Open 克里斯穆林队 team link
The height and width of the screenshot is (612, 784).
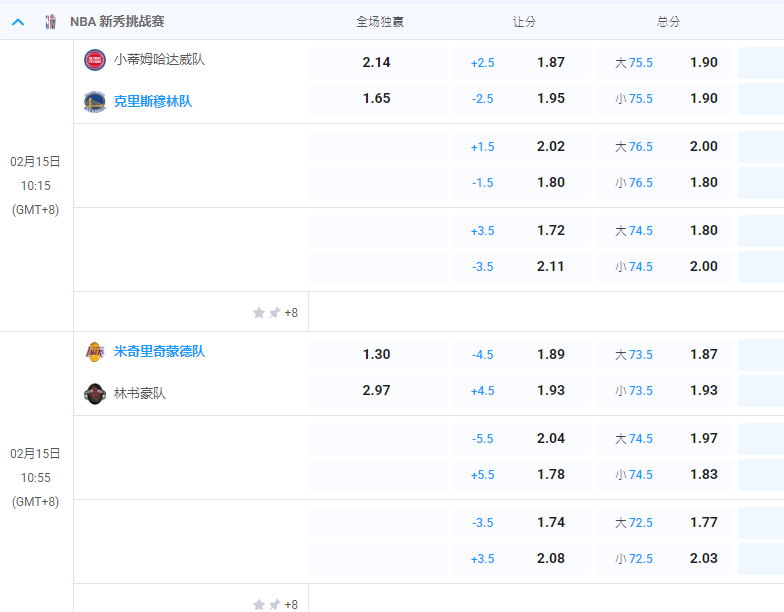coord(152,102)
